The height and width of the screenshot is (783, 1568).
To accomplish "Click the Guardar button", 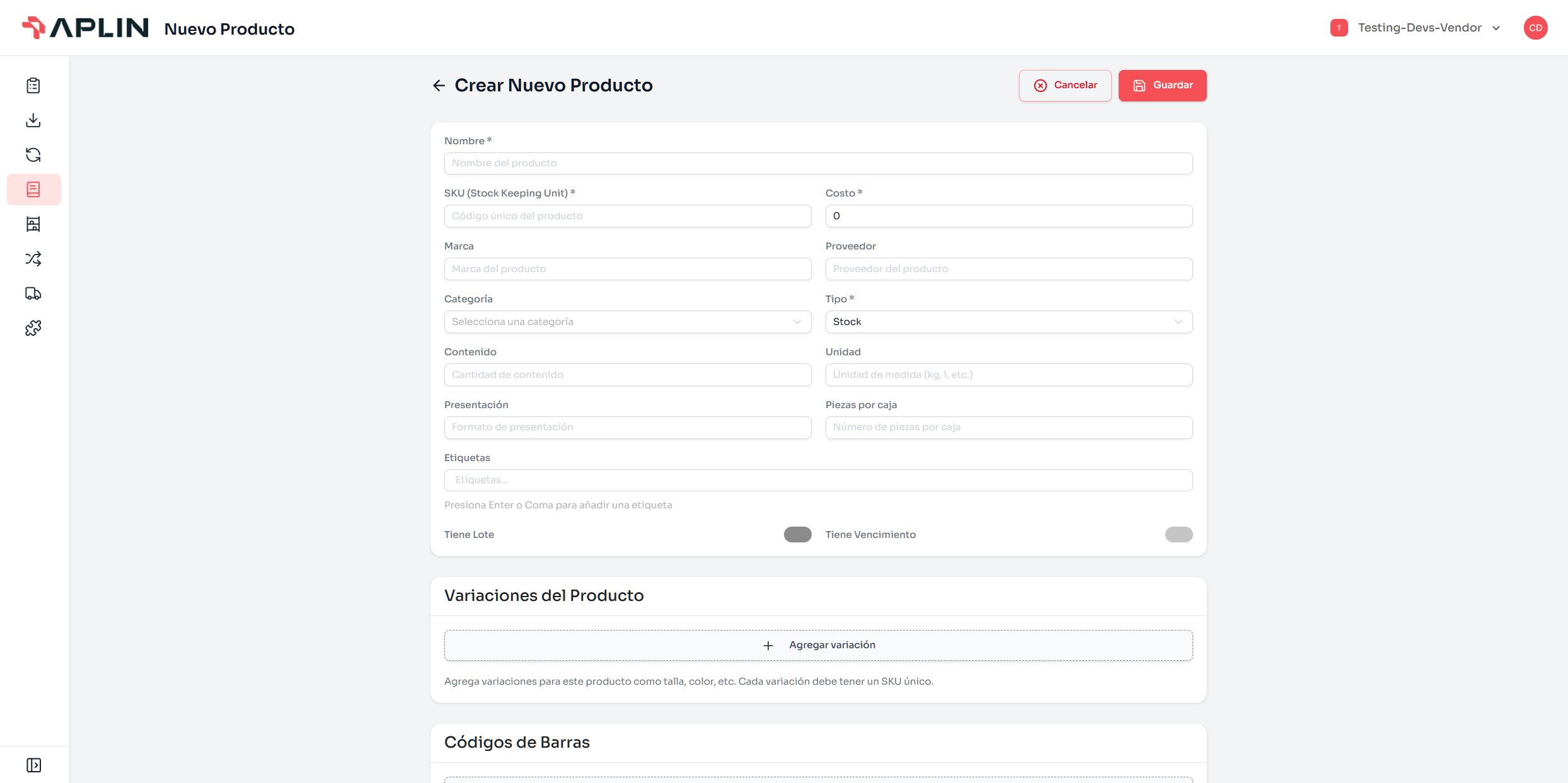I will point(1162,86).
